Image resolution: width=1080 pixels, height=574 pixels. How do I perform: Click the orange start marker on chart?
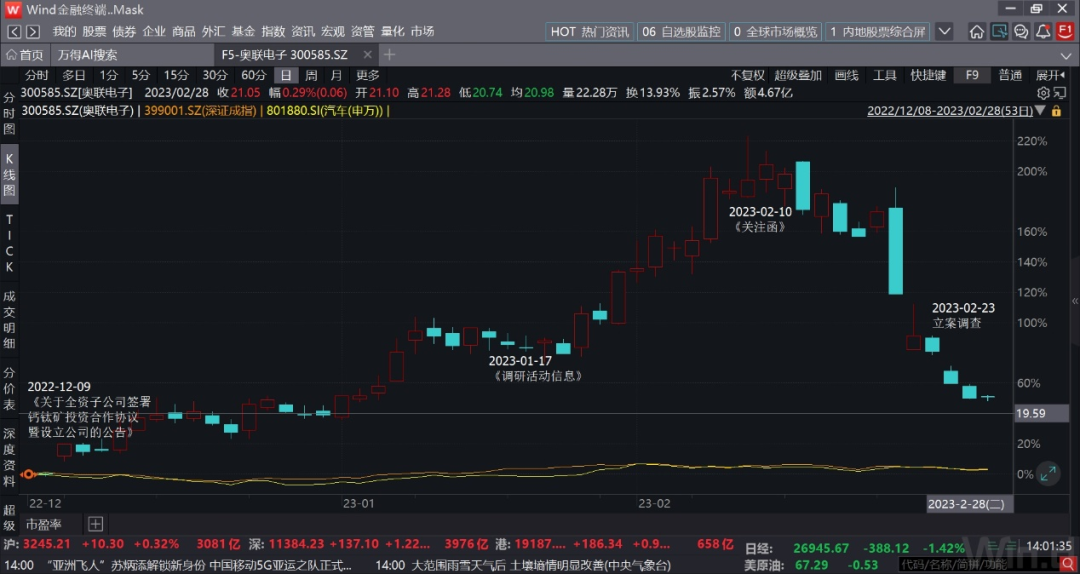point(28,474)
